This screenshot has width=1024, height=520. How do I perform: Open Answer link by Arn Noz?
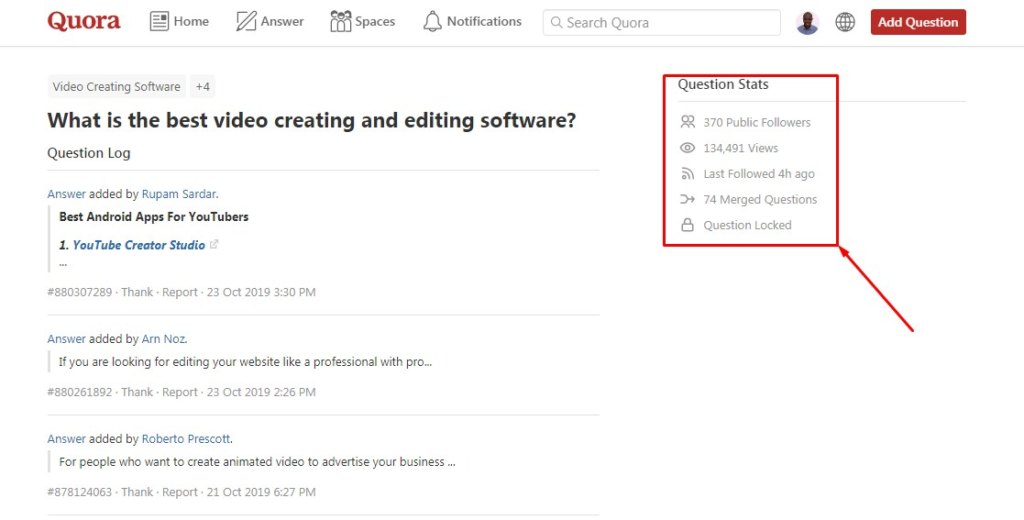(x=67, y=339)
